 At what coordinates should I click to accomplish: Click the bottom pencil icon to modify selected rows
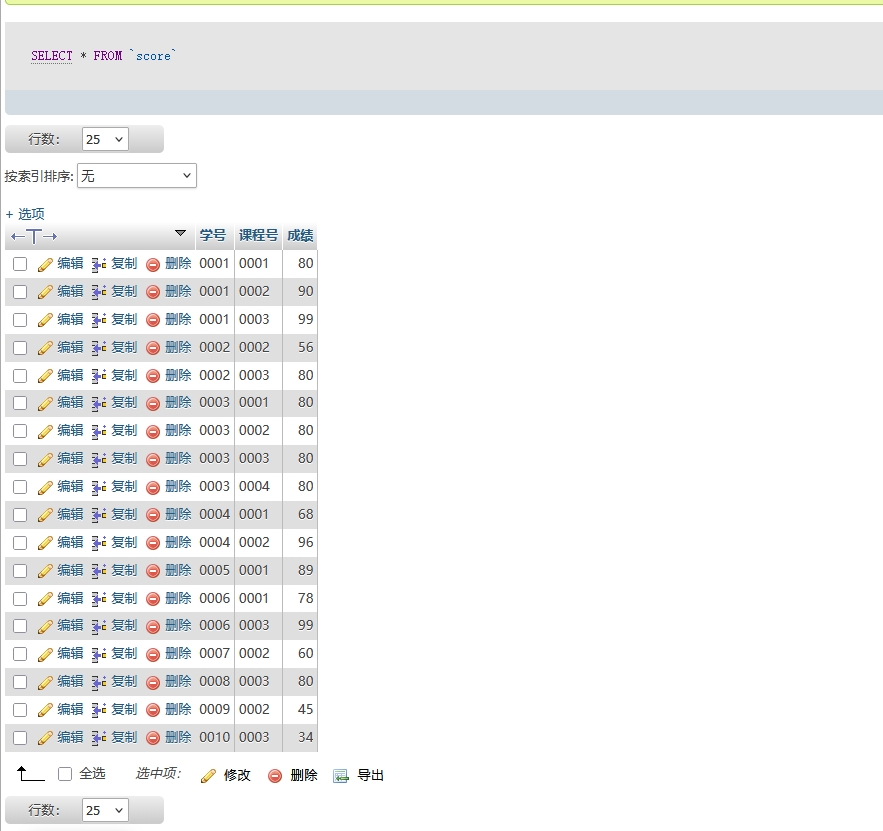(x=209, y=776)
